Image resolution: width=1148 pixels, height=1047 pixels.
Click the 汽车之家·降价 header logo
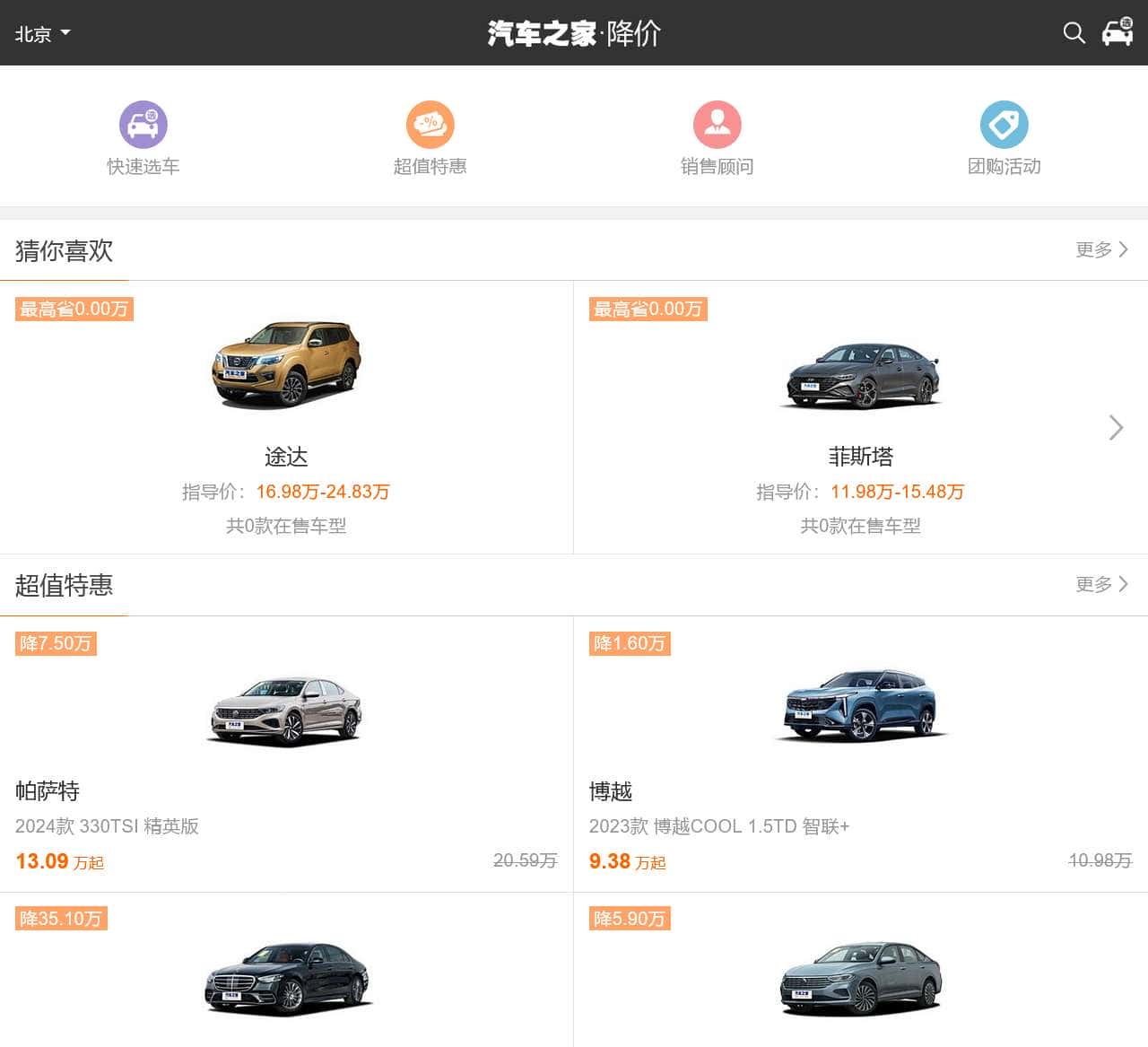[574, 33]
